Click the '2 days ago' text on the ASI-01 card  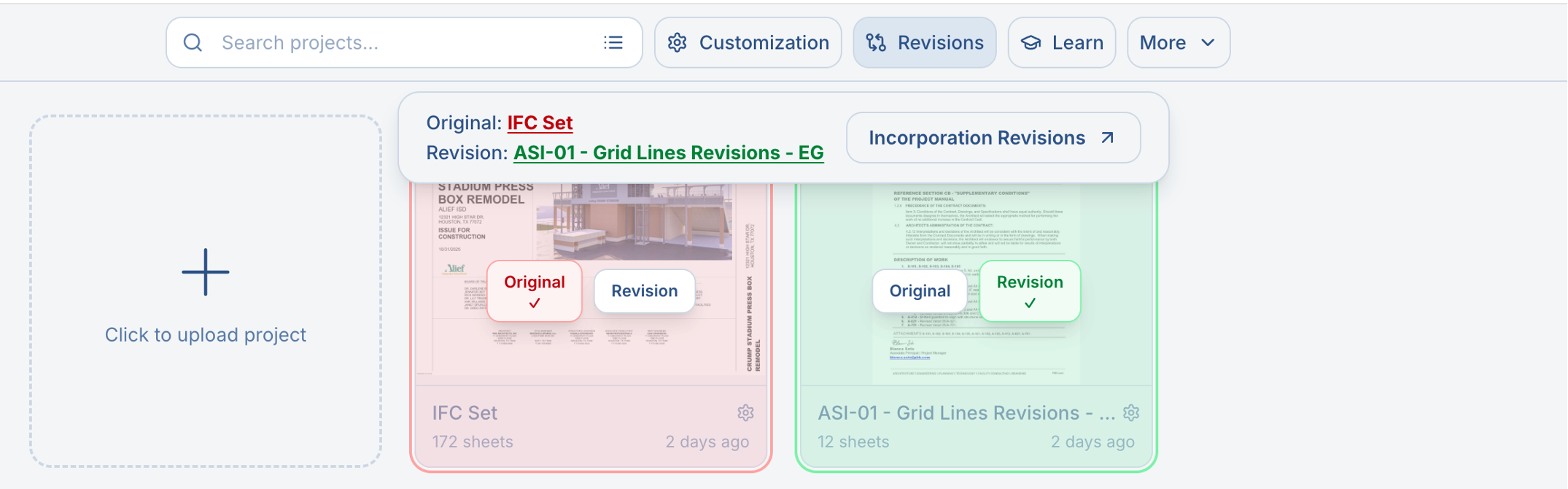click(1092, 442)
